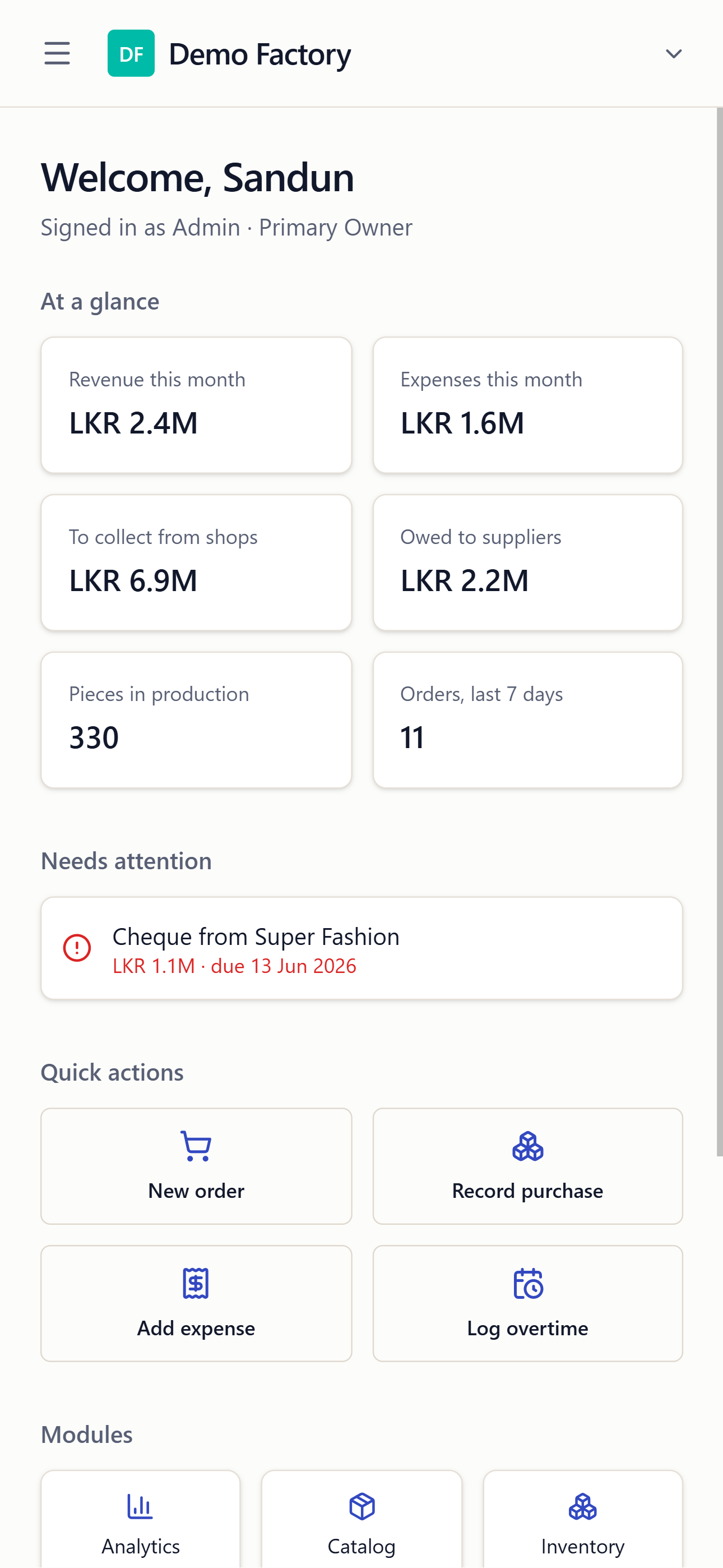Click the Quick actions section heading
This screenshot has width=723, height=1568.
pyautogui.click(x=112, y=1072)
